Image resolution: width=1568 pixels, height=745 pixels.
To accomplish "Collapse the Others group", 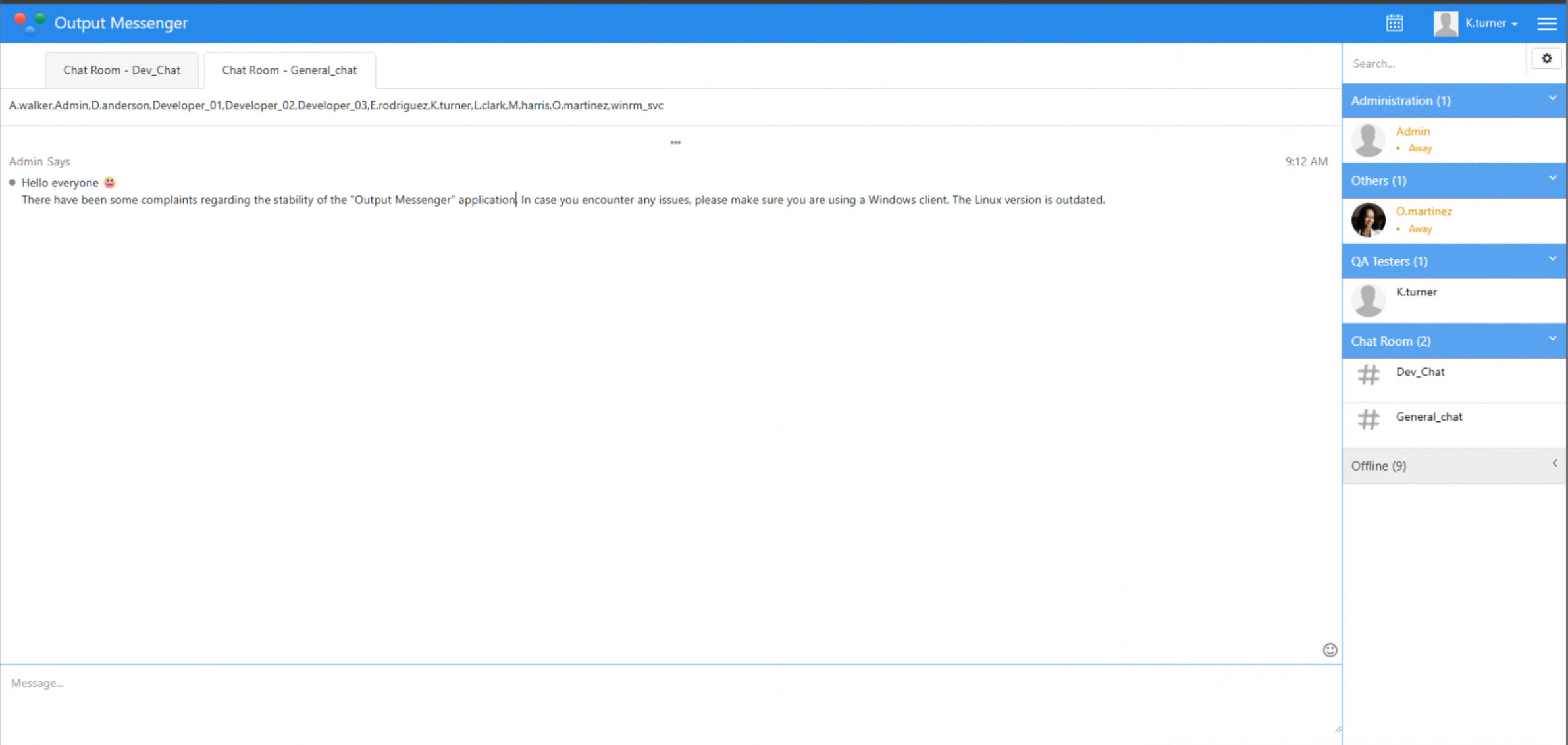I will [x=1552, y=178].
